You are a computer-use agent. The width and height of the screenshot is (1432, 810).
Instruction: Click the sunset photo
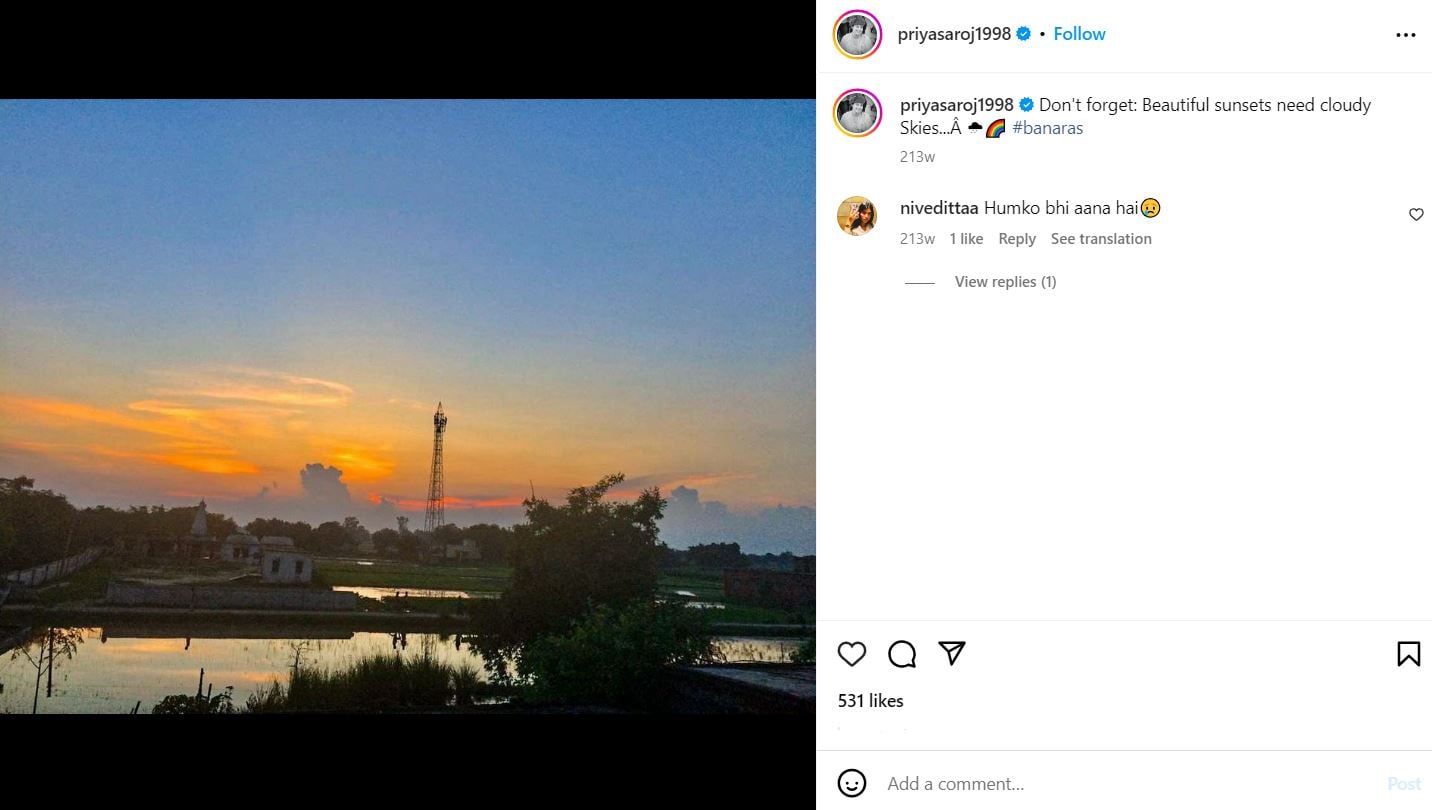coord(408,406)
